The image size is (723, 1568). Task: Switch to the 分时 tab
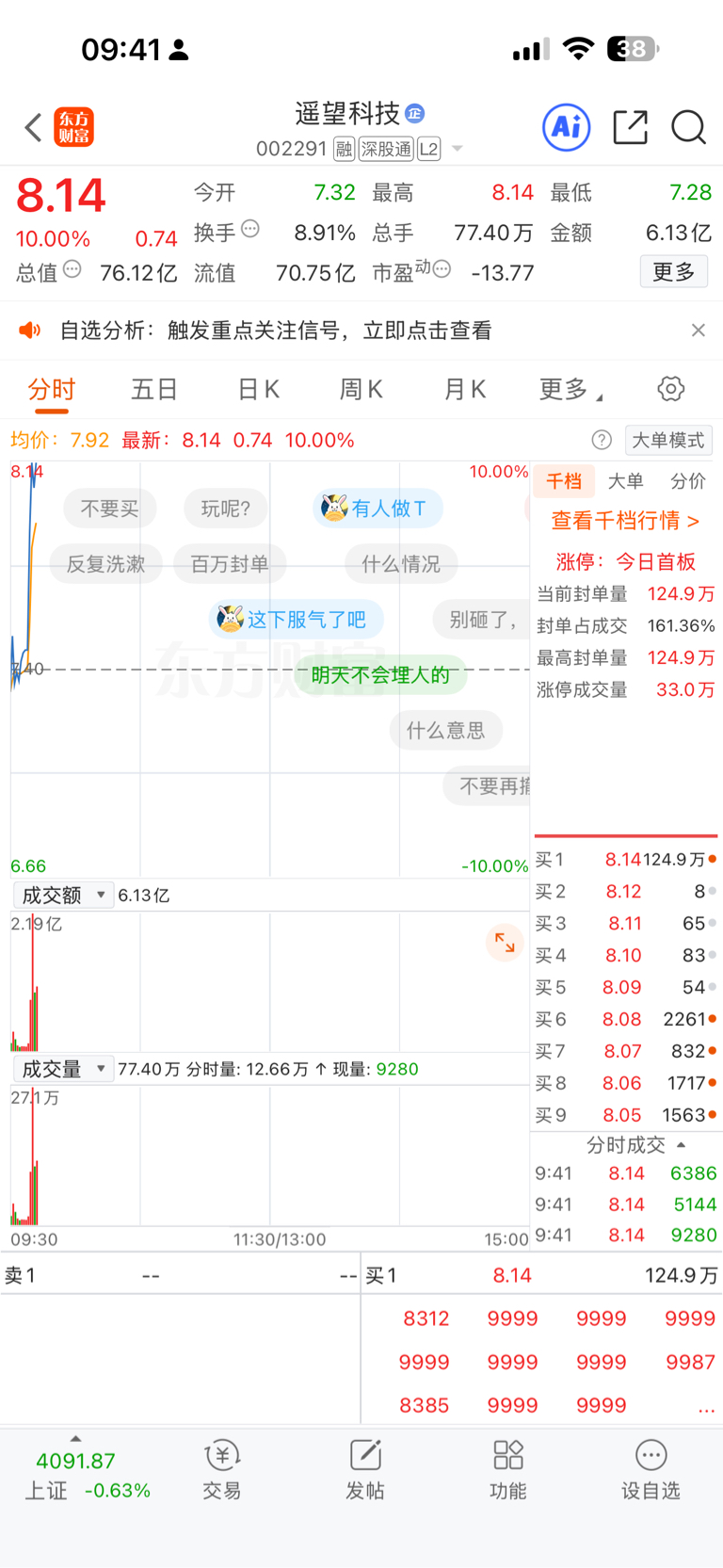(51, 390)
